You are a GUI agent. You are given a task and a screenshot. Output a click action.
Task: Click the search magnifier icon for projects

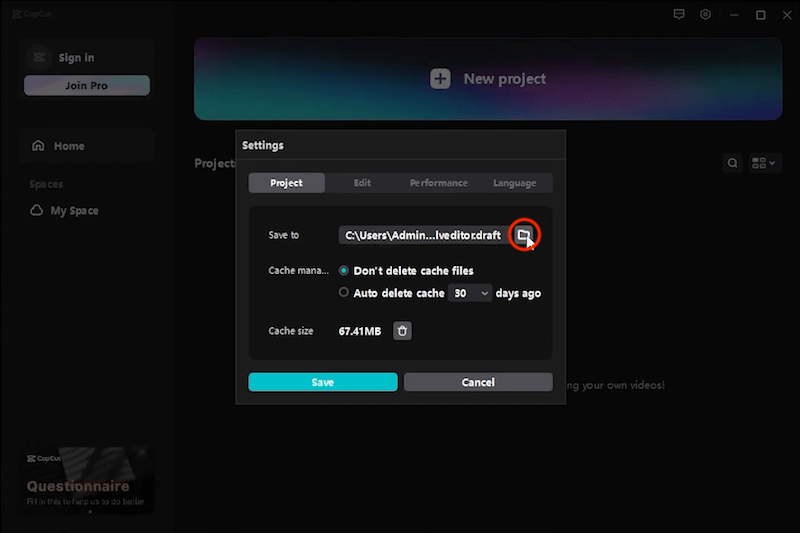733,163
